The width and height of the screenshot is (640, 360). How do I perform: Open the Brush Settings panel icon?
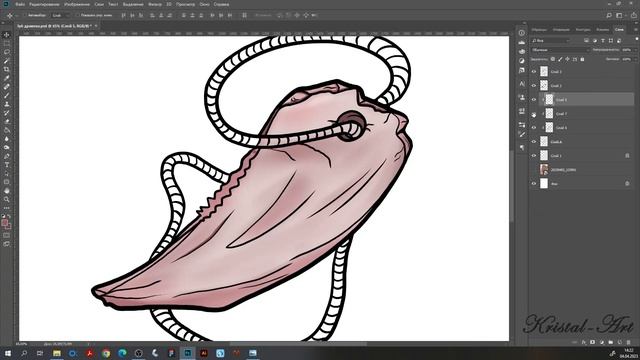[x=522, y=134]
